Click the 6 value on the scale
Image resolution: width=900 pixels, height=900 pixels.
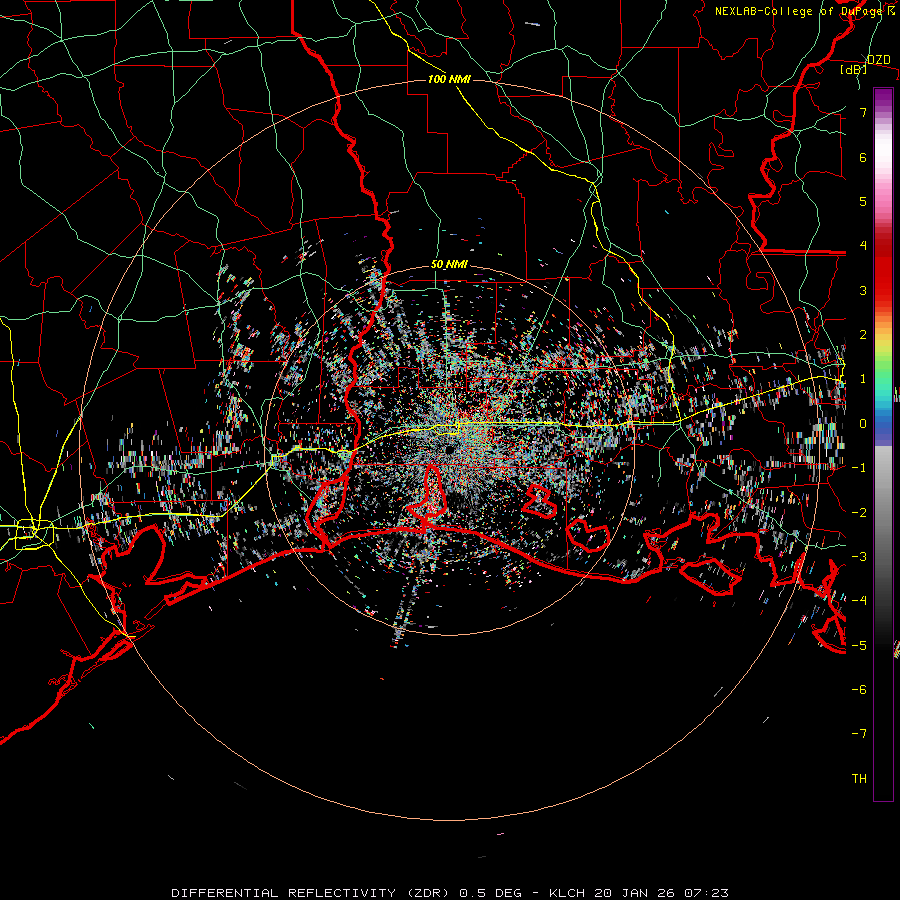[863, 157]
